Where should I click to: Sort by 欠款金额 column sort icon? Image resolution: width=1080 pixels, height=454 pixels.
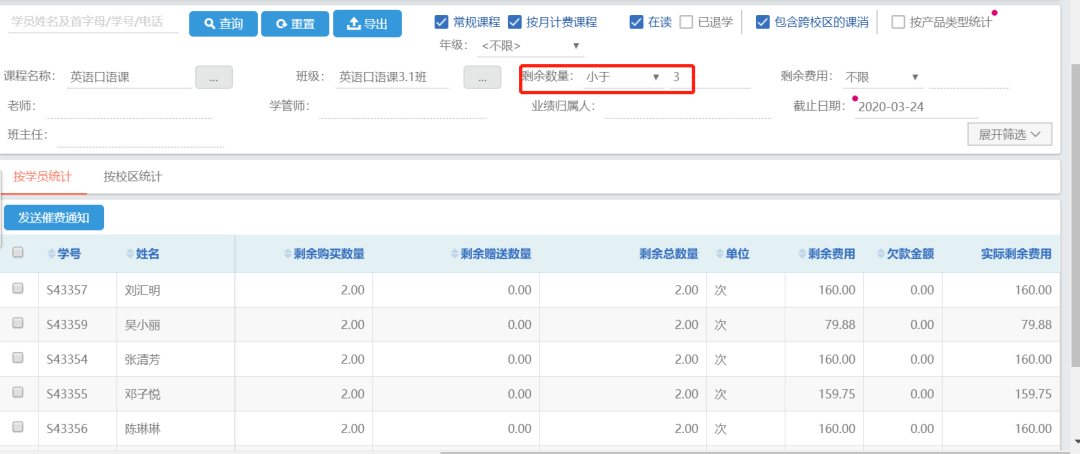(880, 254)
